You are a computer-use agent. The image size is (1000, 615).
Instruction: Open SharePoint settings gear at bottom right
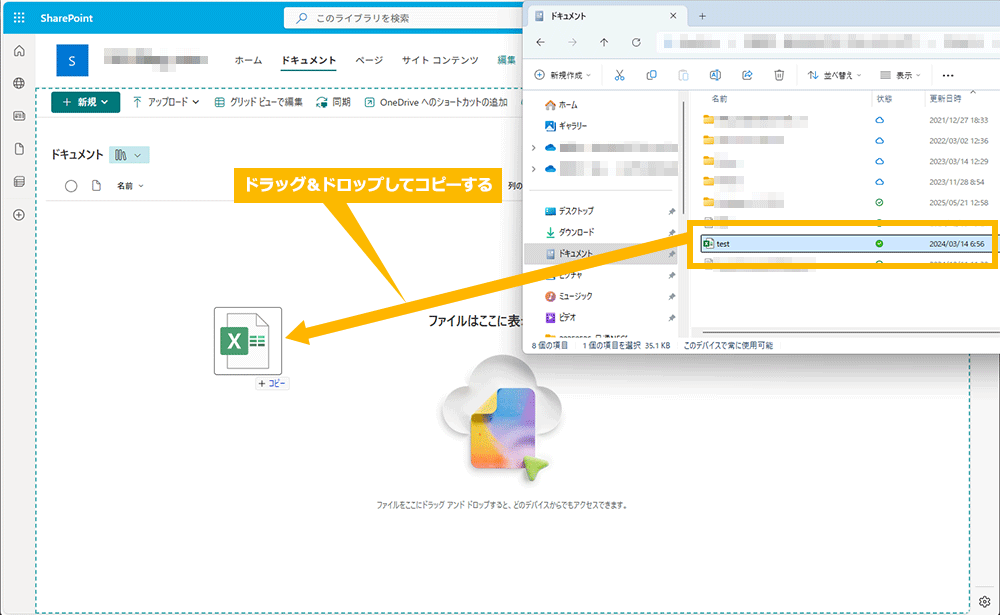point(985,602)
